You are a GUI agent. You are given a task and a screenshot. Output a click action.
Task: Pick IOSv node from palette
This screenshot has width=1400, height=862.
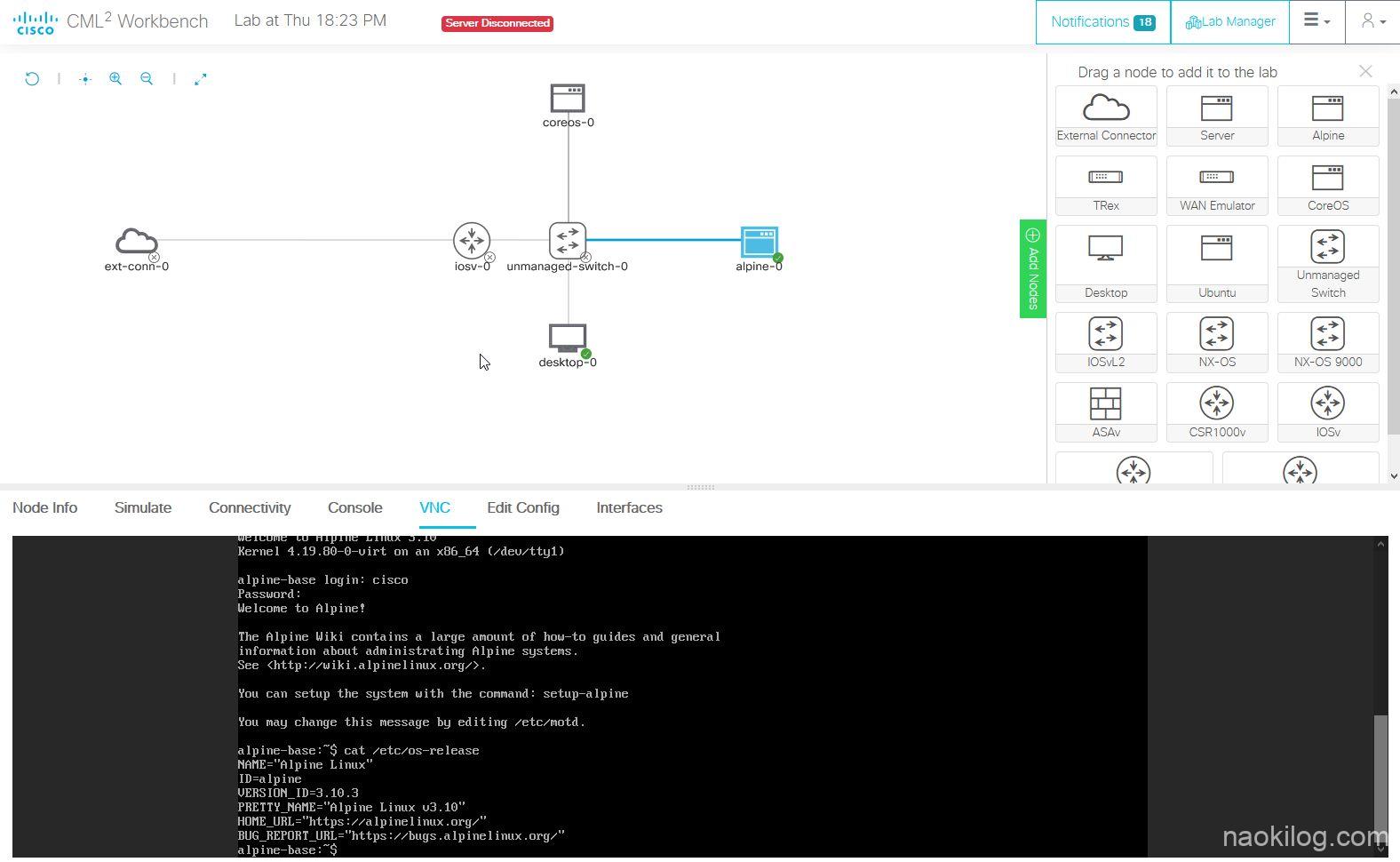[x=1328, y=412]
